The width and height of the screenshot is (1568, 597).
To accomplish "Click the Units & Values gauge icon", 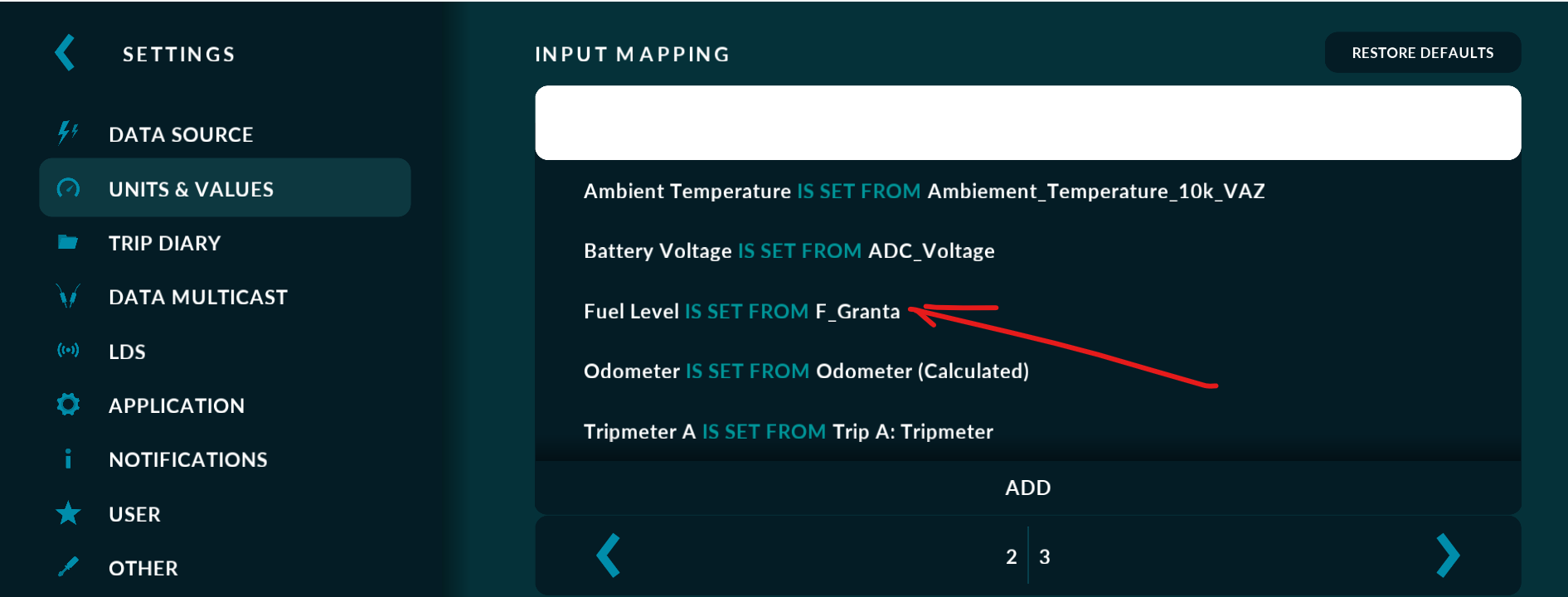I will 68,189.
